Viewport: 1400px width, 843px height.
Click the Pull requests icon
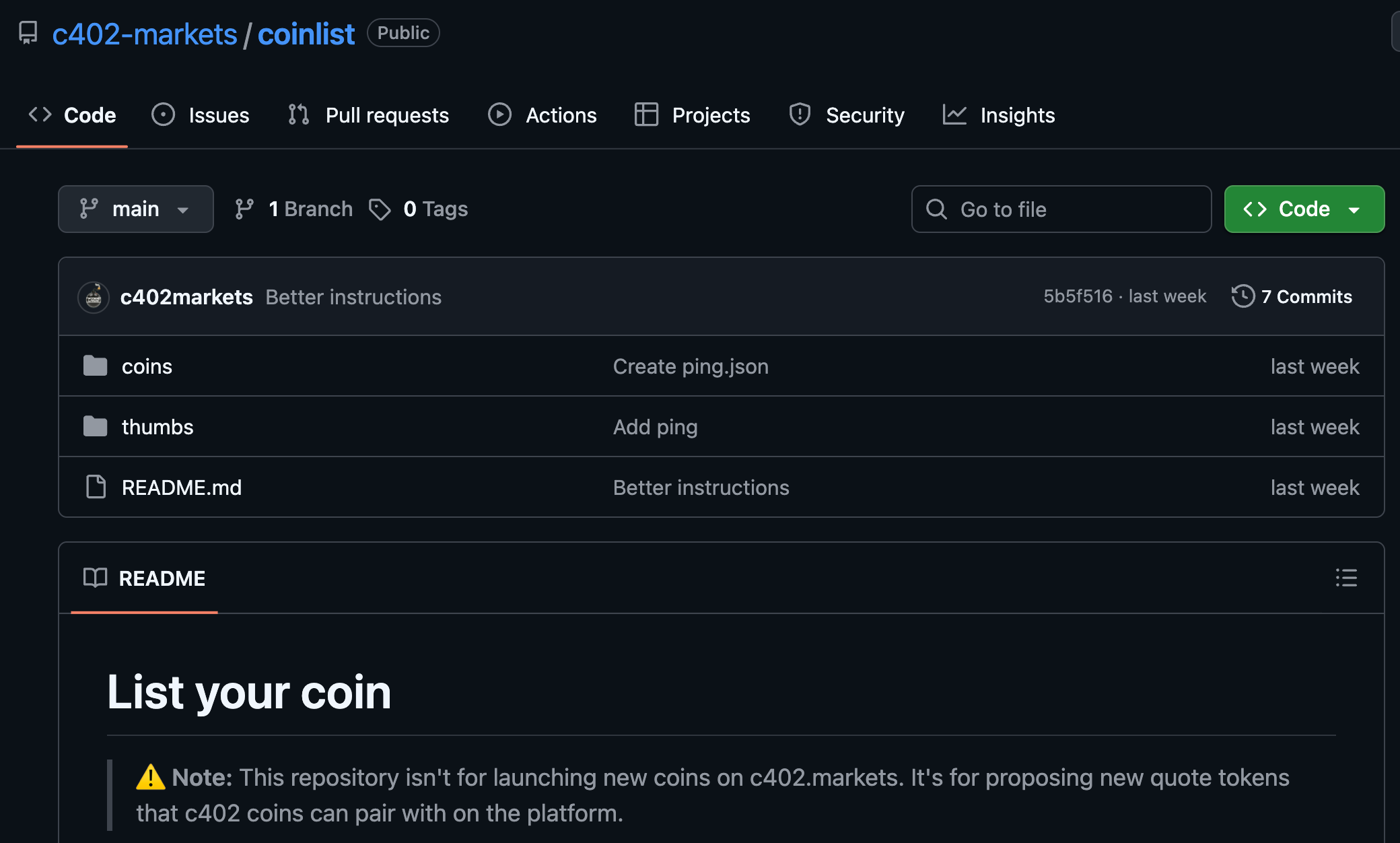(x=297, y=114)
